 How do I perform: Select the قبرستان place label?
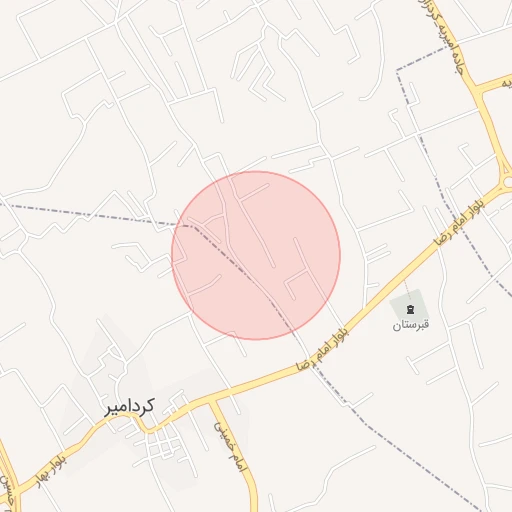pyautogui.click(x=410, y=325)
